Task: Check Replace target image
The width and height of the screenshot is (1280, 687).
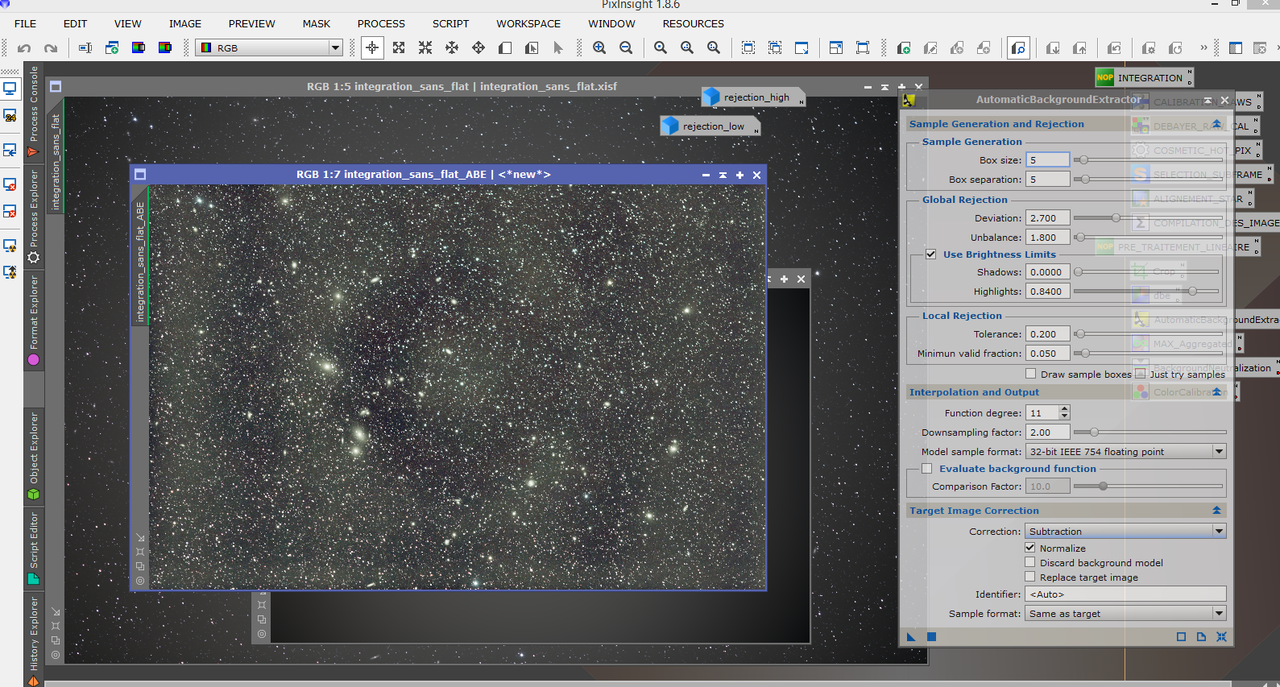Action: pyautogui.click(x=1031, y=577)
